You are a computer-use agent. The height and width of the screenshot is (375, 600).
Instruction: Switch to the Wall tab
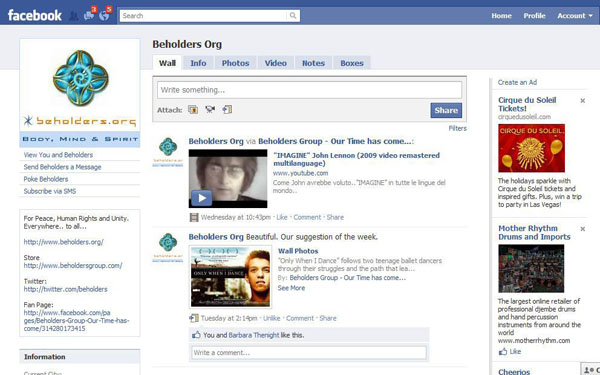(167, 63)
